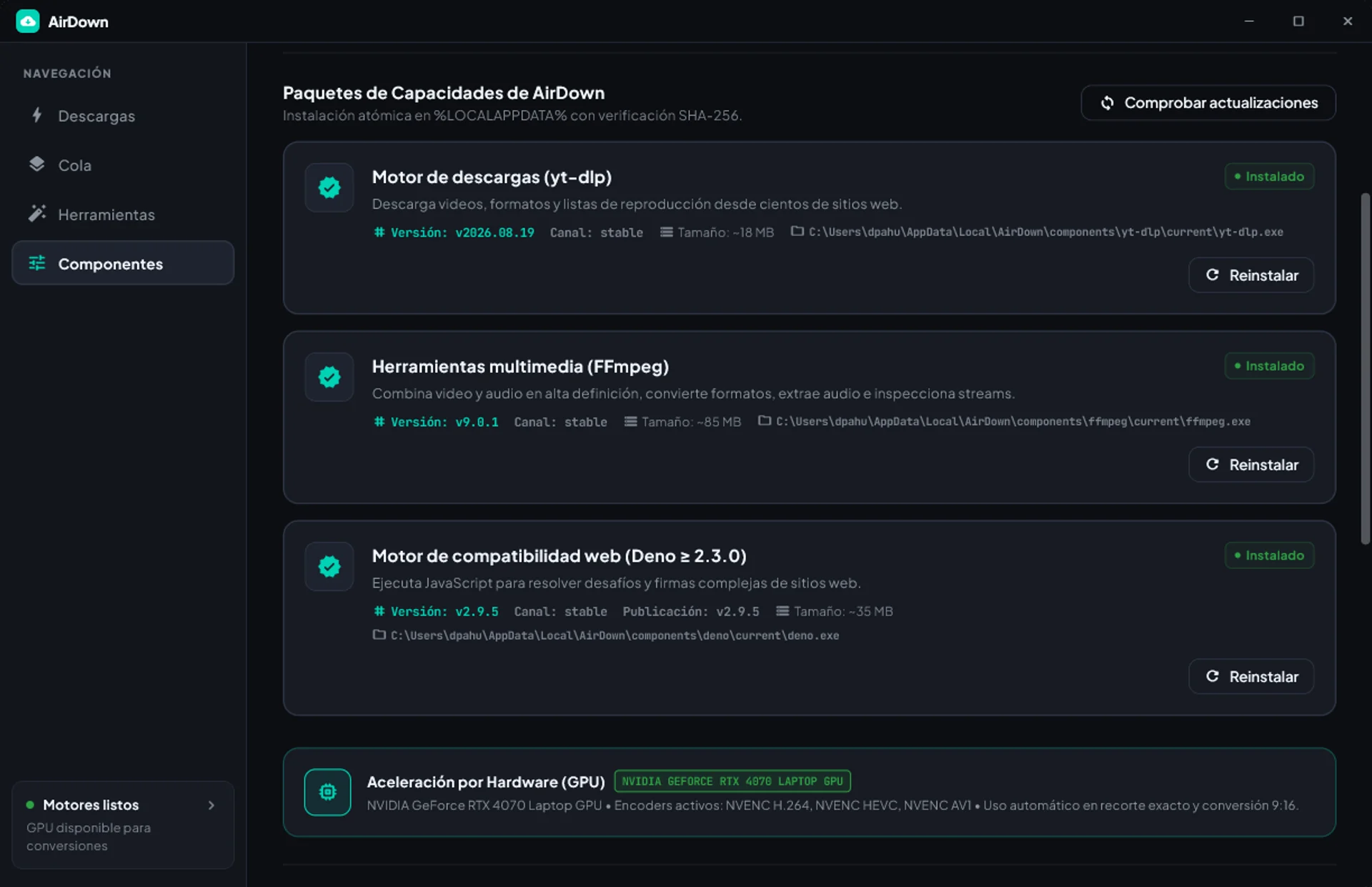This screenshot has height=887, width=1372.
Task: Reinstall the Deno web compatibility engine
Action: pyautogui.click(x=1251, y=676)
